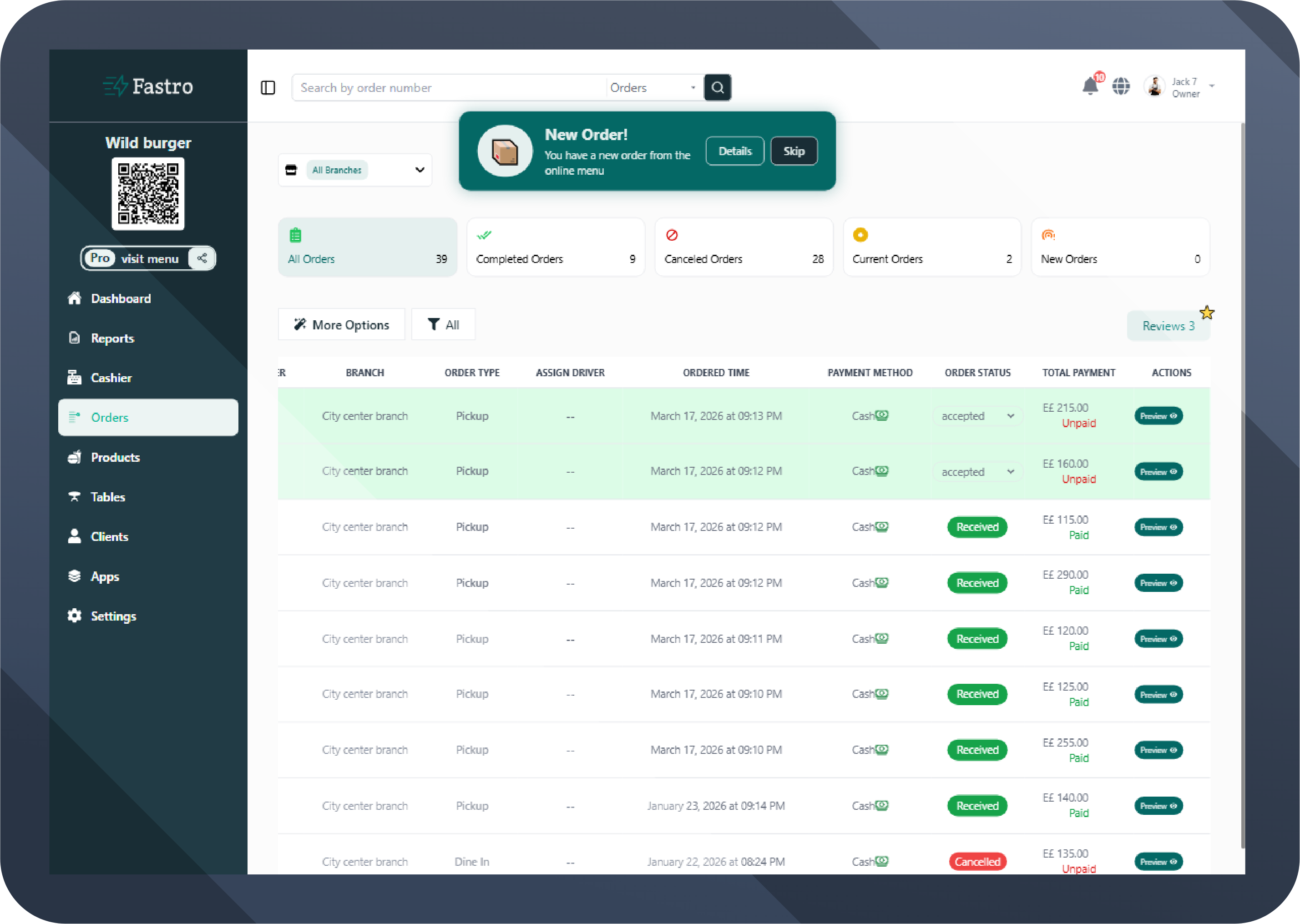The width and height of the screenshot is (1300, 924).
Task: Select the Canceled Orders card
Action: click(744, 247)
